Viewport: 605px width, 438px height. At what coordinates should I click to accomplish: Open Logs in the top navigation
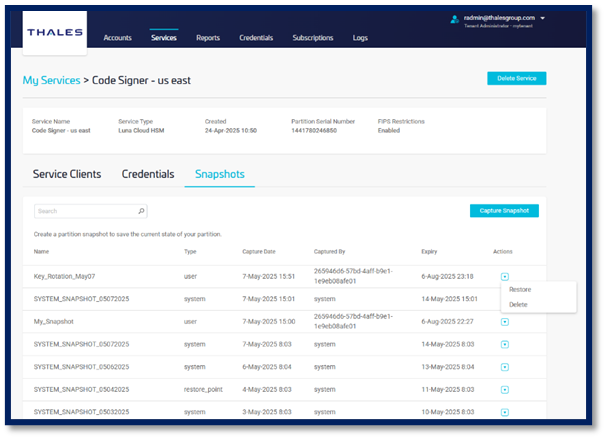pyautogui.click(x=360, y=38)
